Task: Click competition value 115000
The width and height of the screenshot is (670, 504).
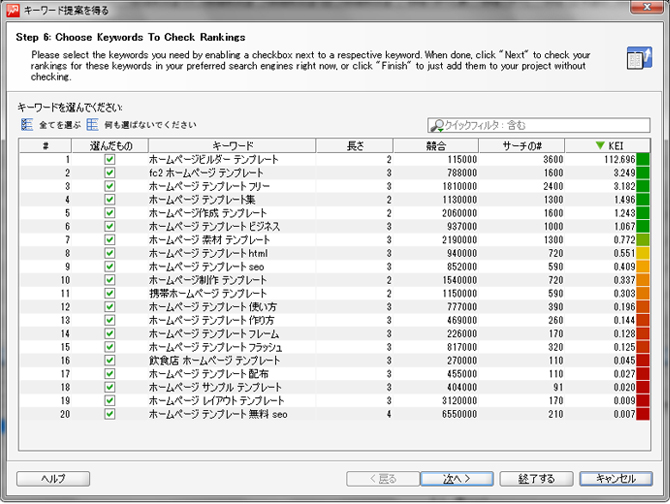Action: click(x=462, y=159)
